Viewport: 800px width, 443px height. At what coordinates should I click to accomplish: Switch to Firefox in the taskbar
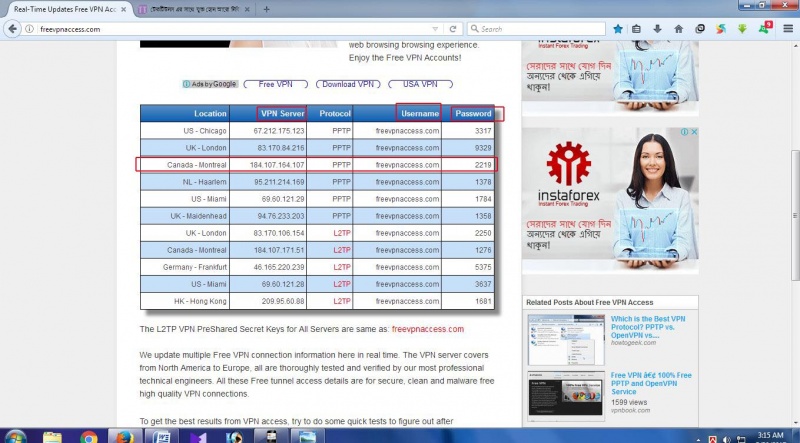point(125,437)
